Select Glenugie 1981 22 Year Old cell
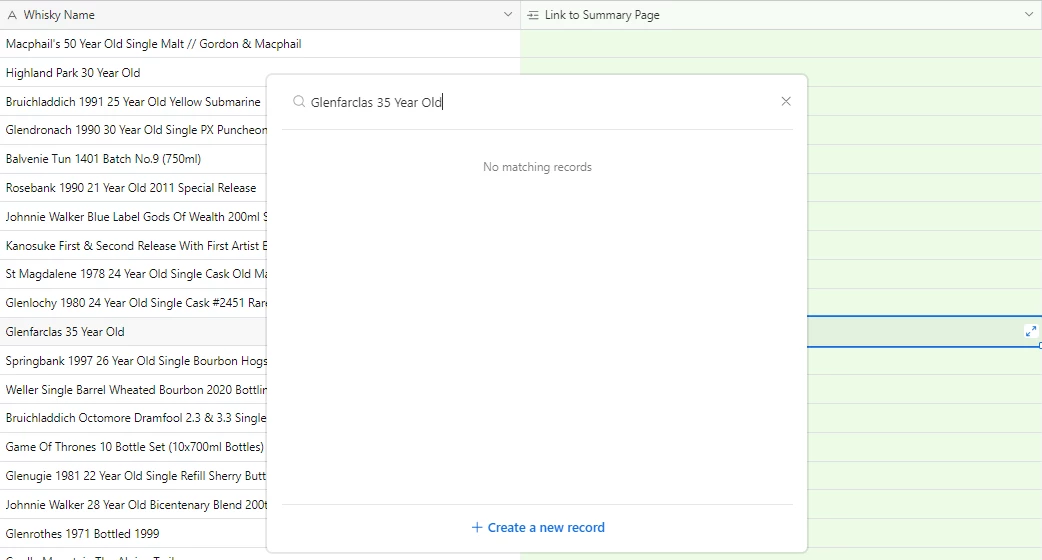1042x560 pixels. (x=133, y=476)
